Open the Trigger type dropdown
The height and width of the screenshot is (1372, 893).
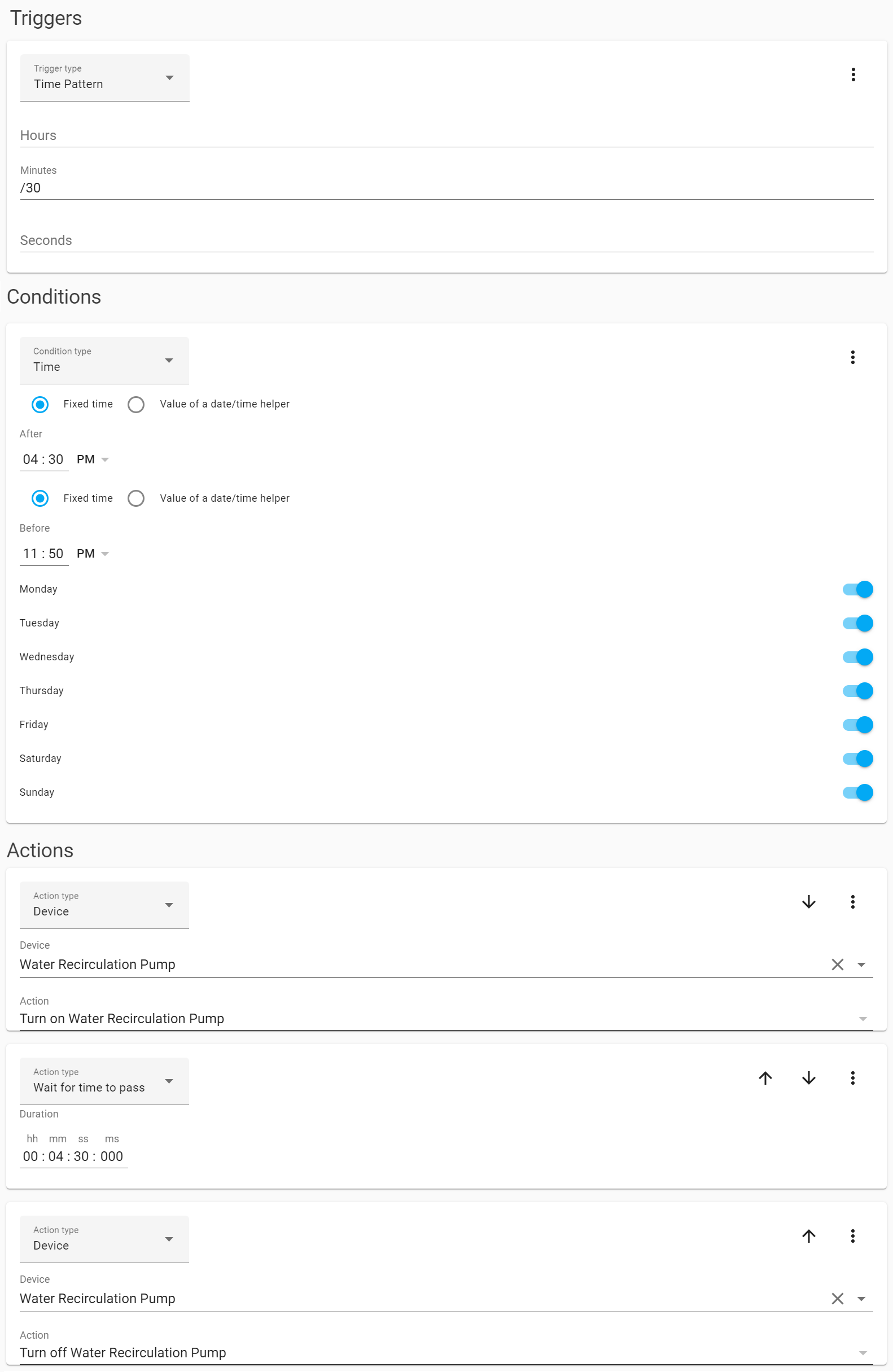pos(105,78)
